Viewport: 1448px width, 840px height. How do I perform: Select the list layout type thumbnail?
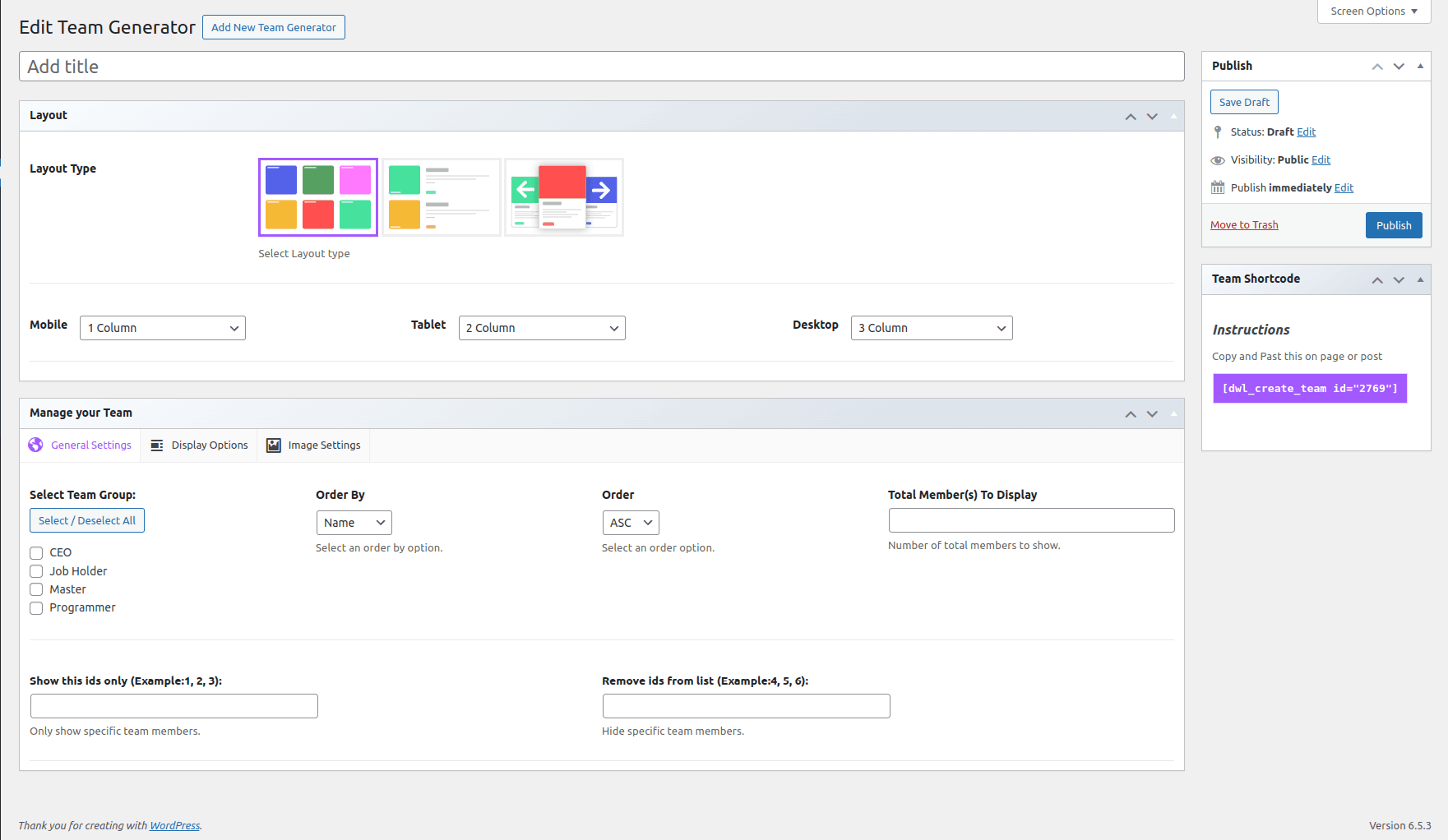pos(441,196)
